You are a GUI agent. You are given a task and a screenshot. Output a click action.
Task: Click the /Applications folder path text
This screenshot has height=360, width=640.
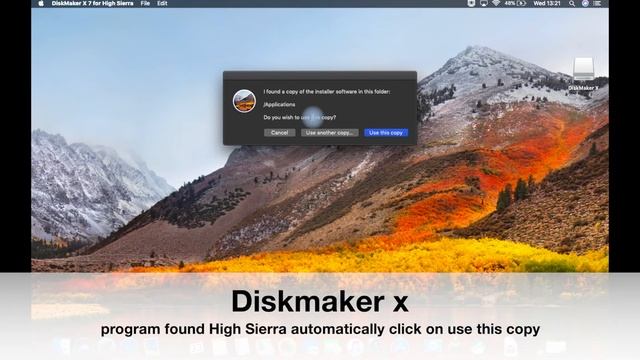pos(279,104)
